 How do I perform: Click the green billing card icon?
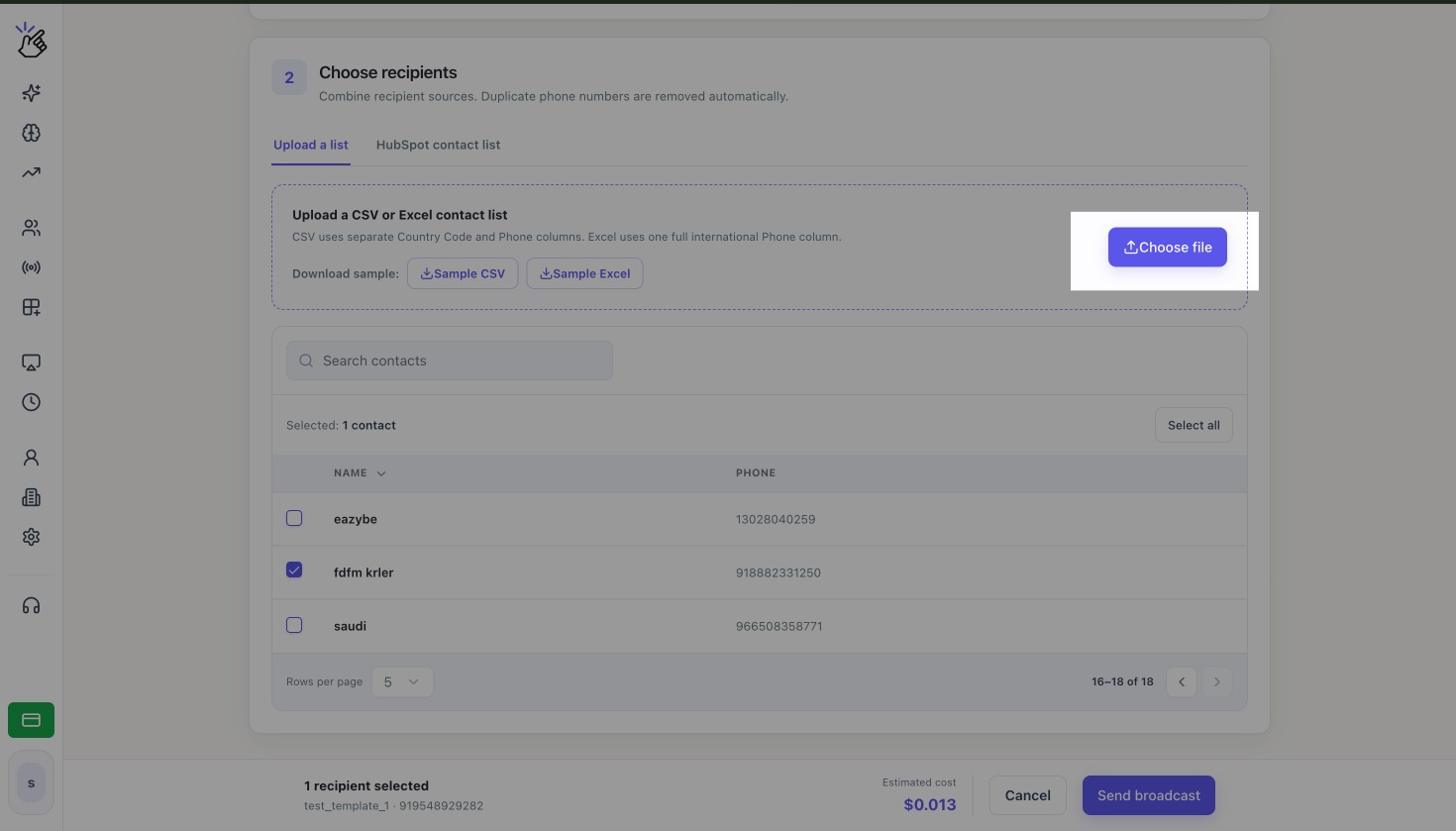[31, 720]
